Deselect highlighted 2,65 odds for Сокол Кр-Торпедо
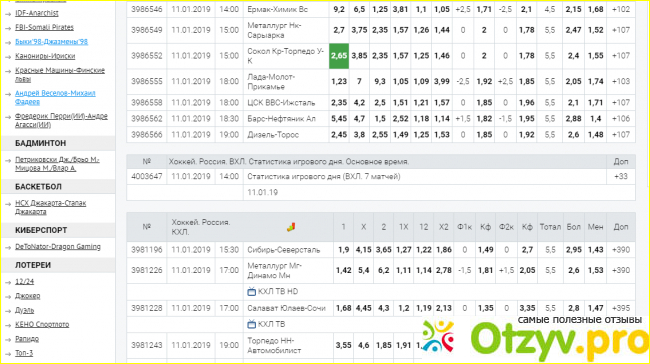 tap(339, 56)
